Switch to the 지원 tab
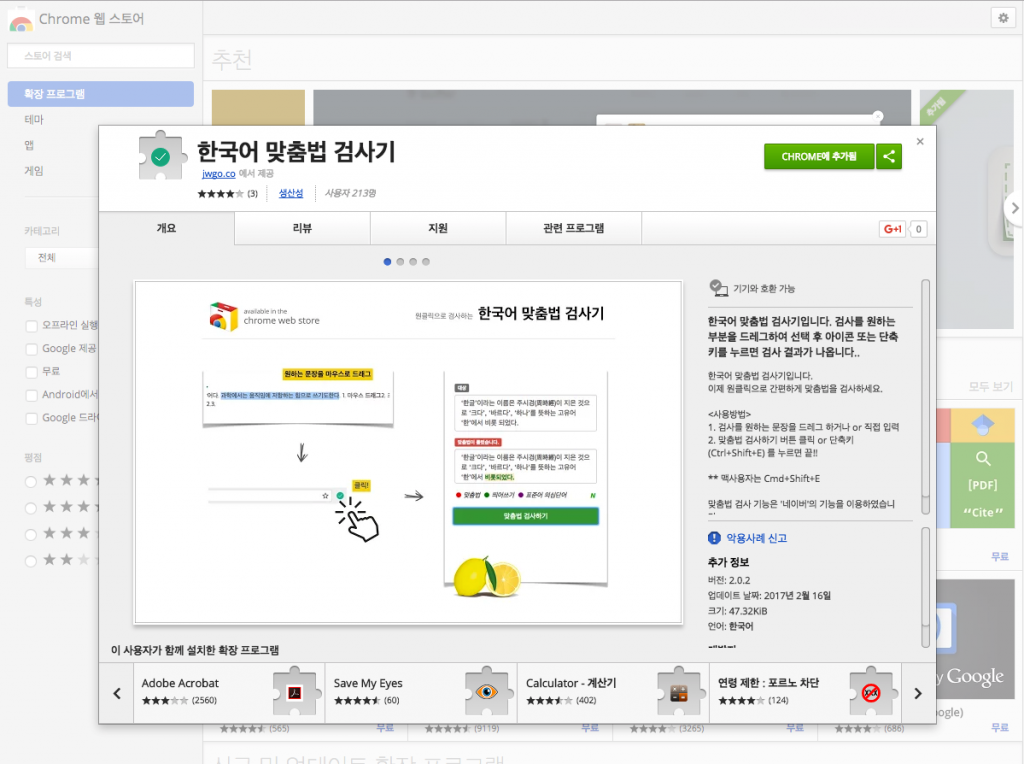 (438, 228)
